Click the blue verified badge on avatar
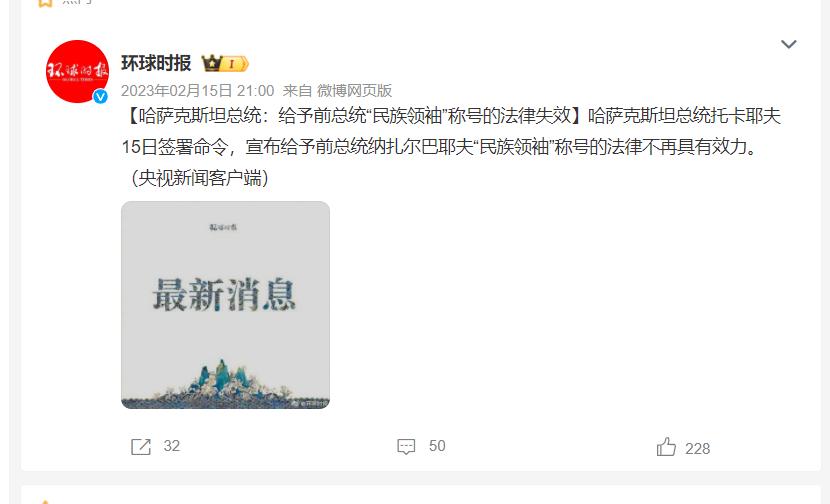This screenshot has height=504, width=830. (x=100, y=96)
